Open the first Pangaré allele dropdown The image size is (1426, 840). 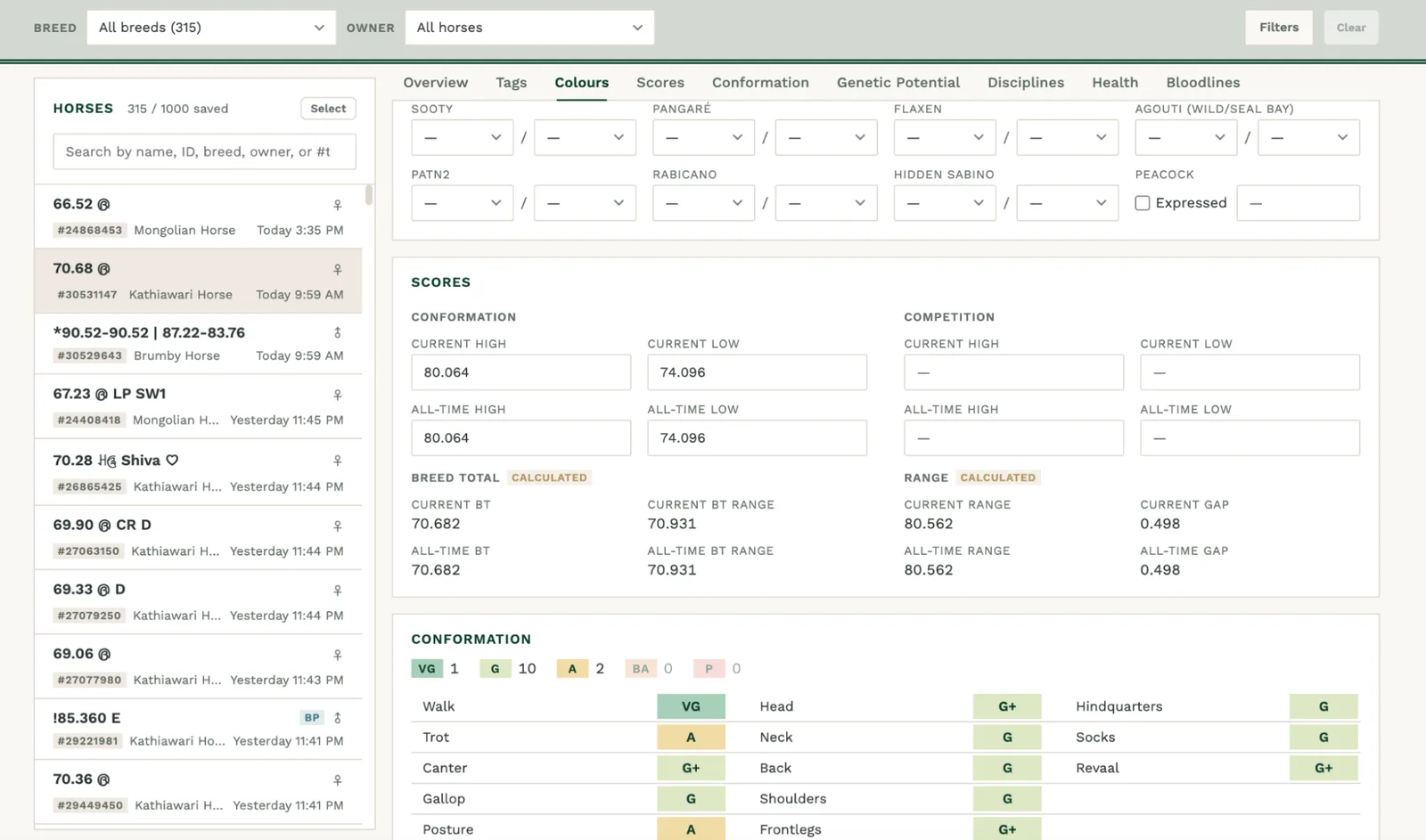(703, 137)
